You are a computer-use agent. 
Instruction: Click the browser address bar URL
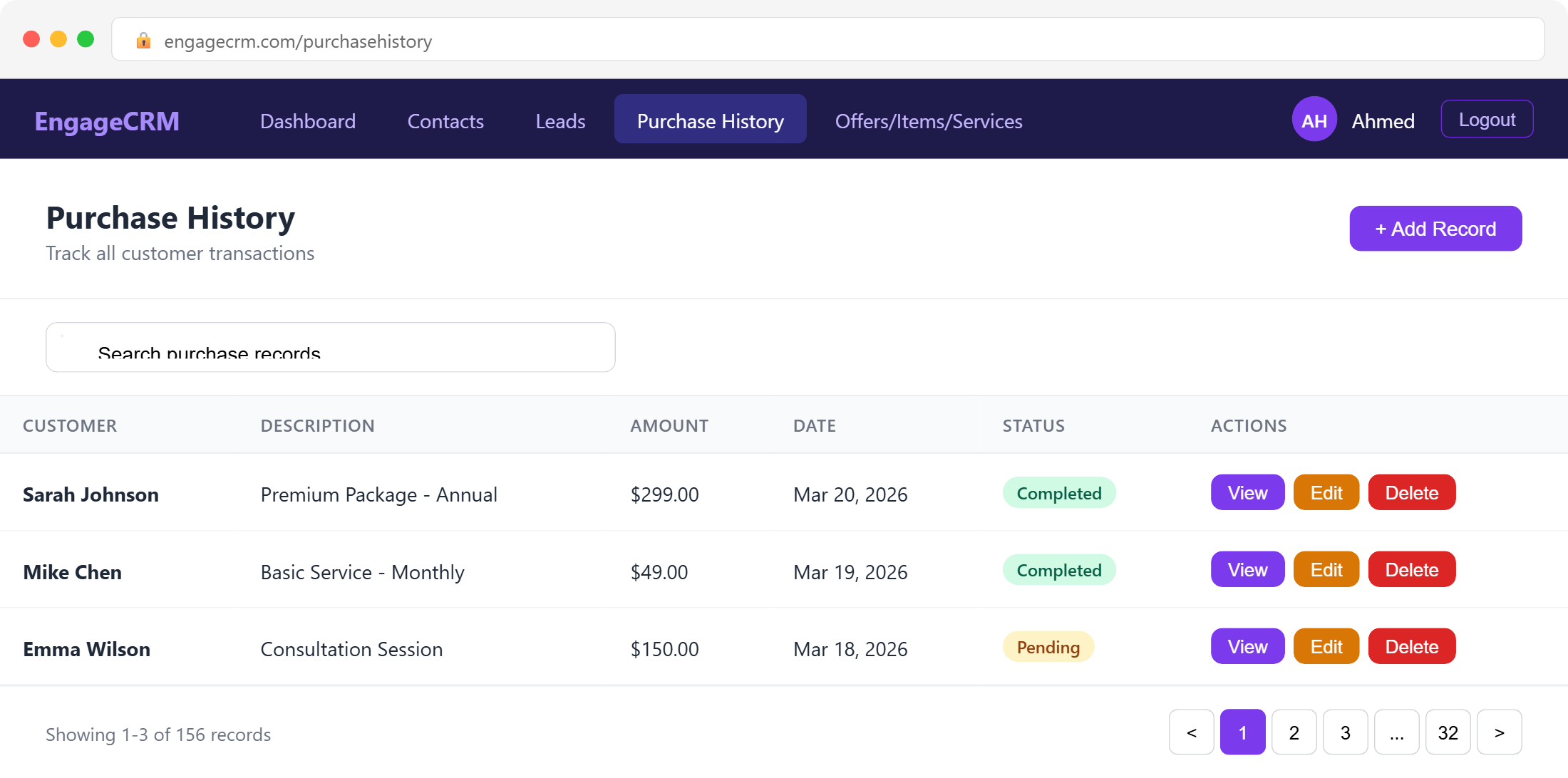(298, 41)
